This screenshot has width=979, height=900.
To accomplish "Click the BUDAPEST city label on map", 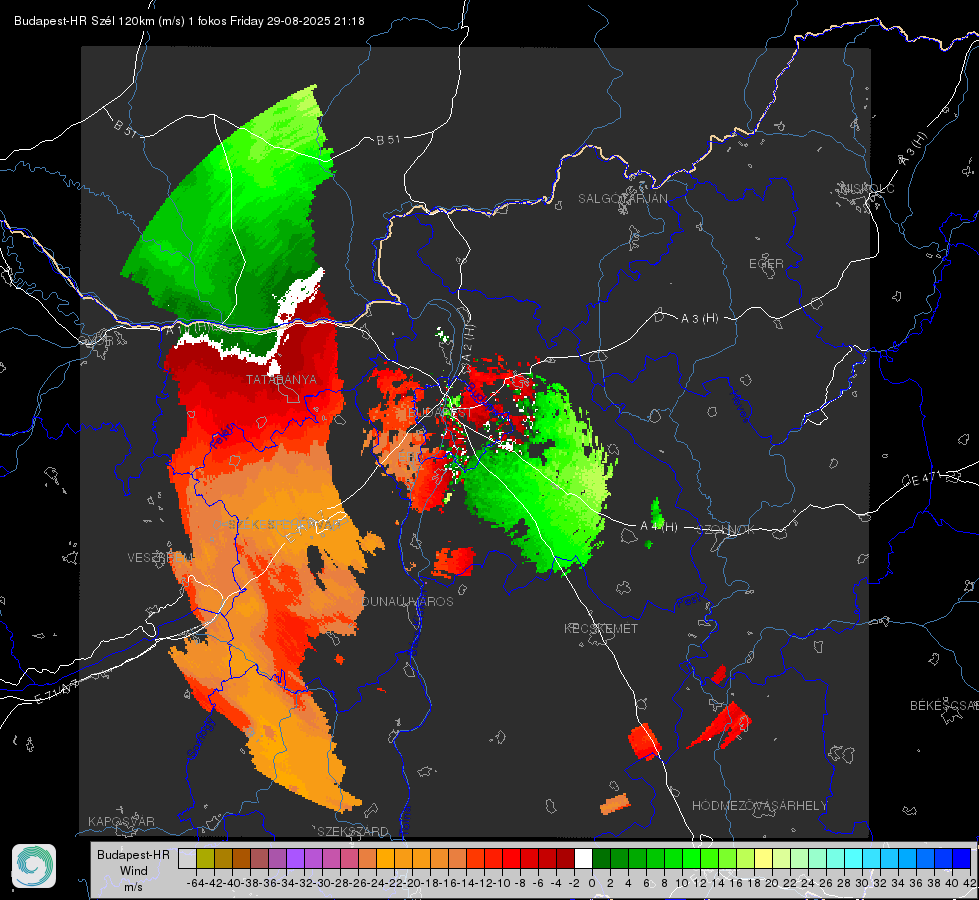I will (x=440, y=413).
